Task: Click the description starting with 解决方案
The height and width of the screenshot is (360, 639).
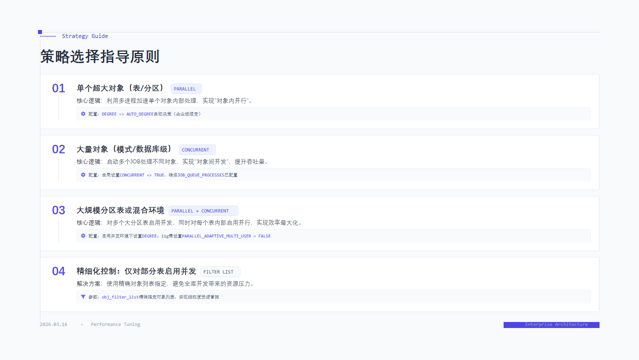Action: coord(165,284)
